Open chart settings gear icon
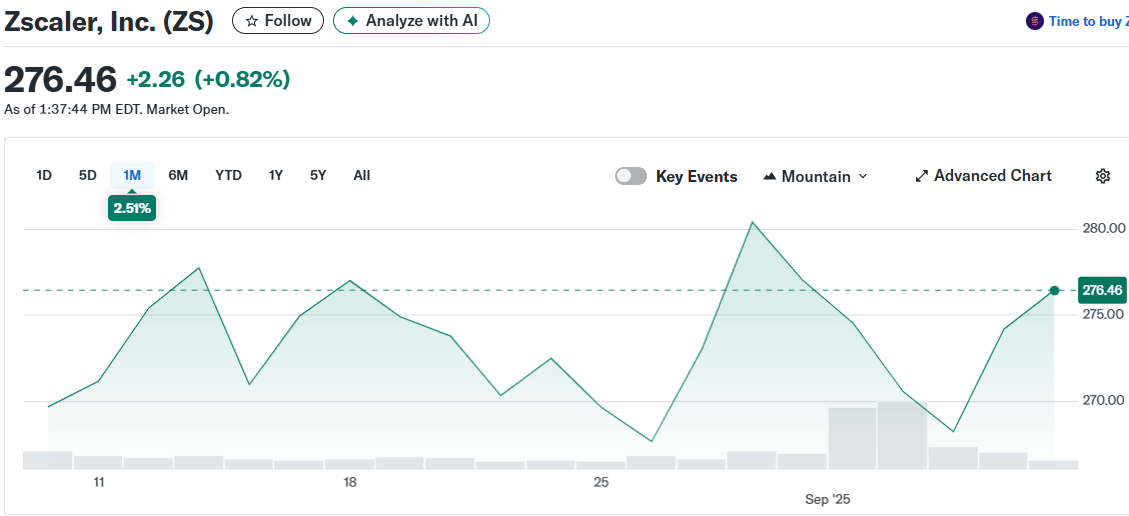 (1103, 176)
